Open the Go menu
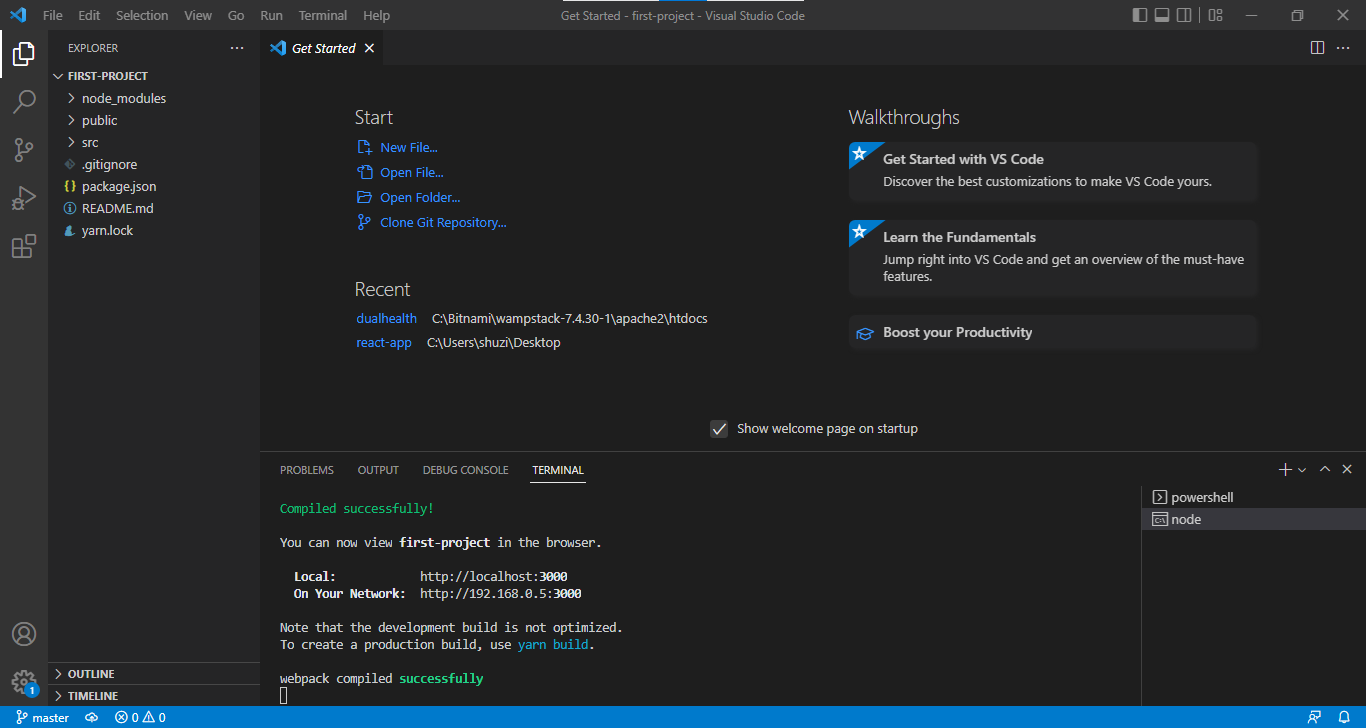The width and height of the screenshot is (1366, 728). point(236,15)
